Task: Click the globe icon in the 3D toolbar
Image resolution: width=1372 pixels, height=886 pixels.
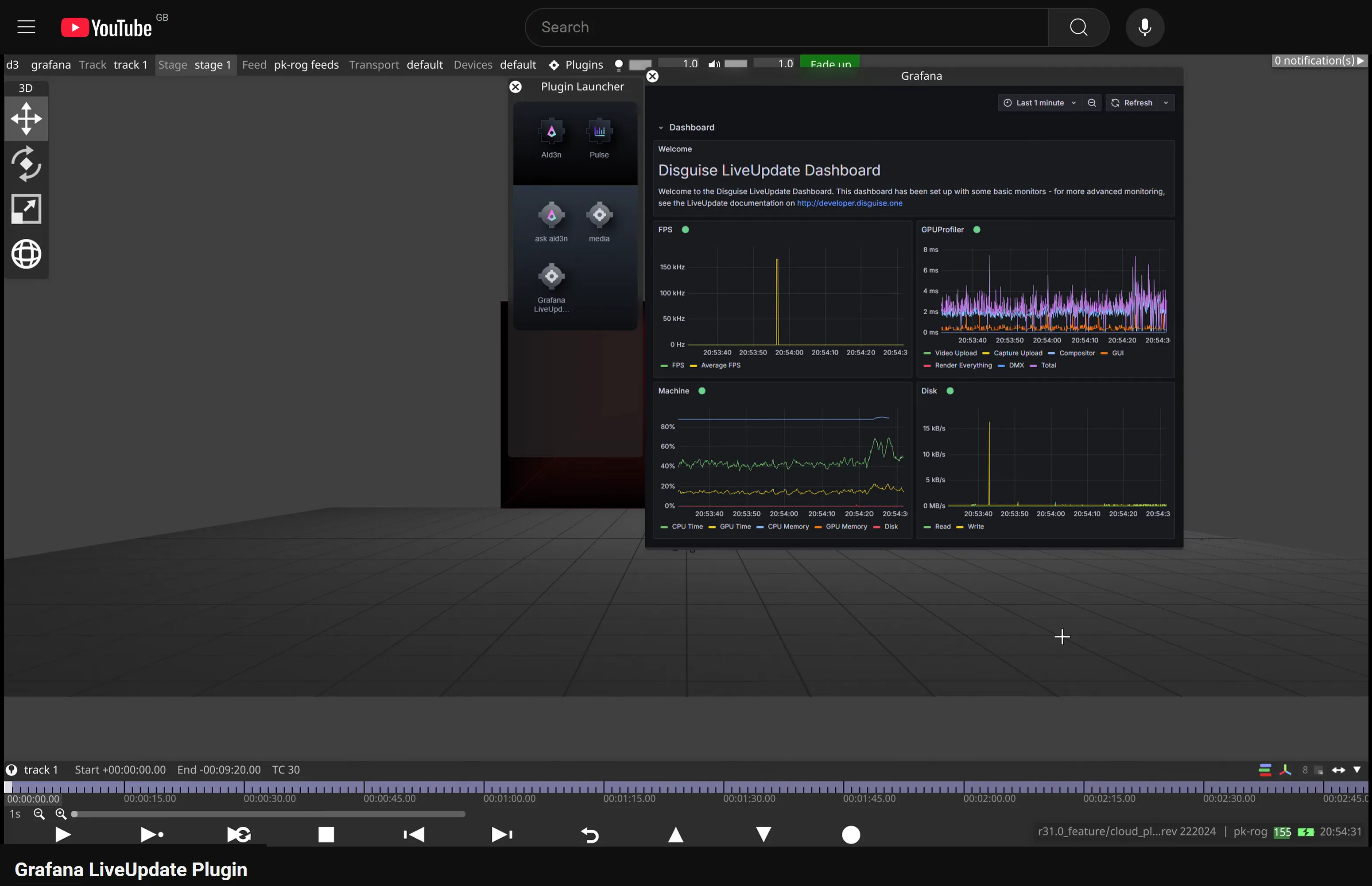Action: 26,254
